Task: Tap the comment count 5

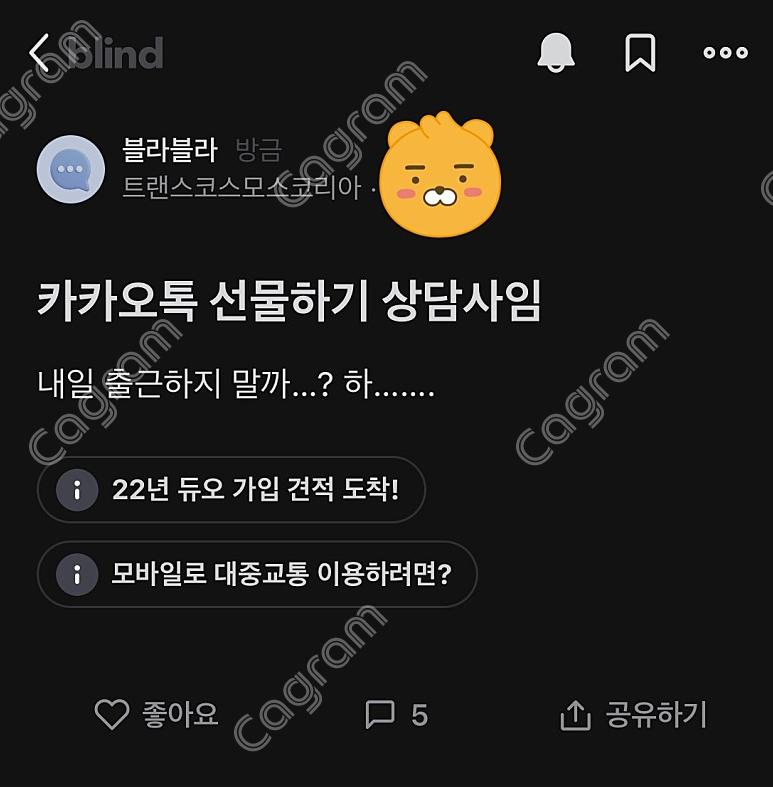Action: pos(420,715)
